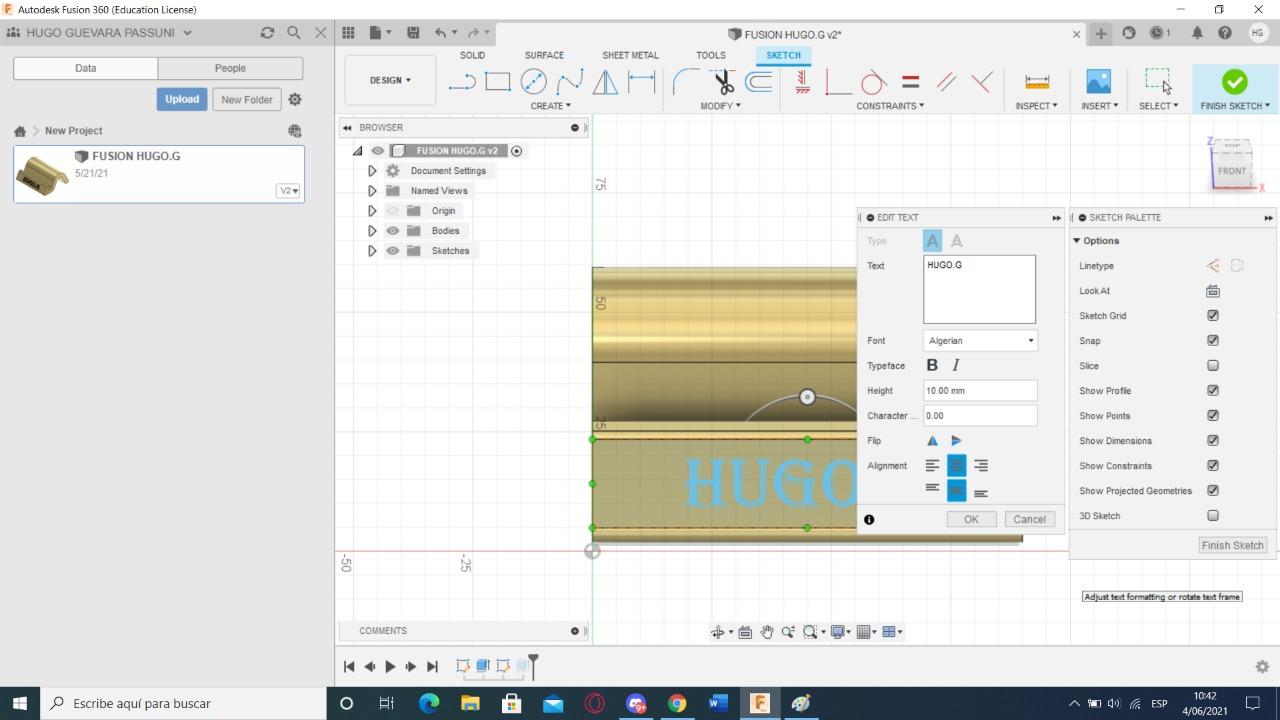Apply the Perpendicular constraint
Screen dimensions: 1280x720
982,82
